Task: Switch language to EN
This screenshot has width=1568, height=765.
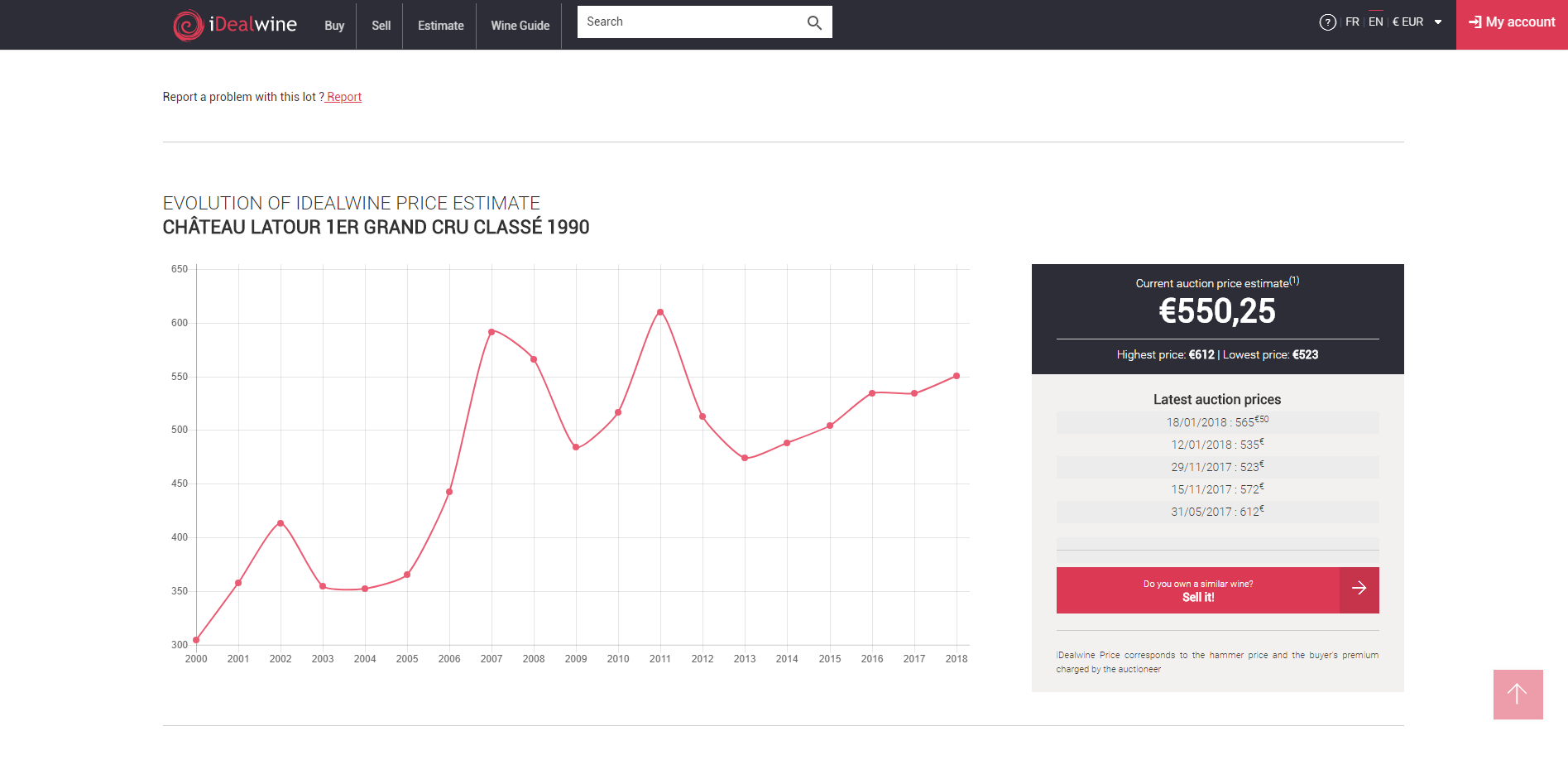Action: 1375,22
